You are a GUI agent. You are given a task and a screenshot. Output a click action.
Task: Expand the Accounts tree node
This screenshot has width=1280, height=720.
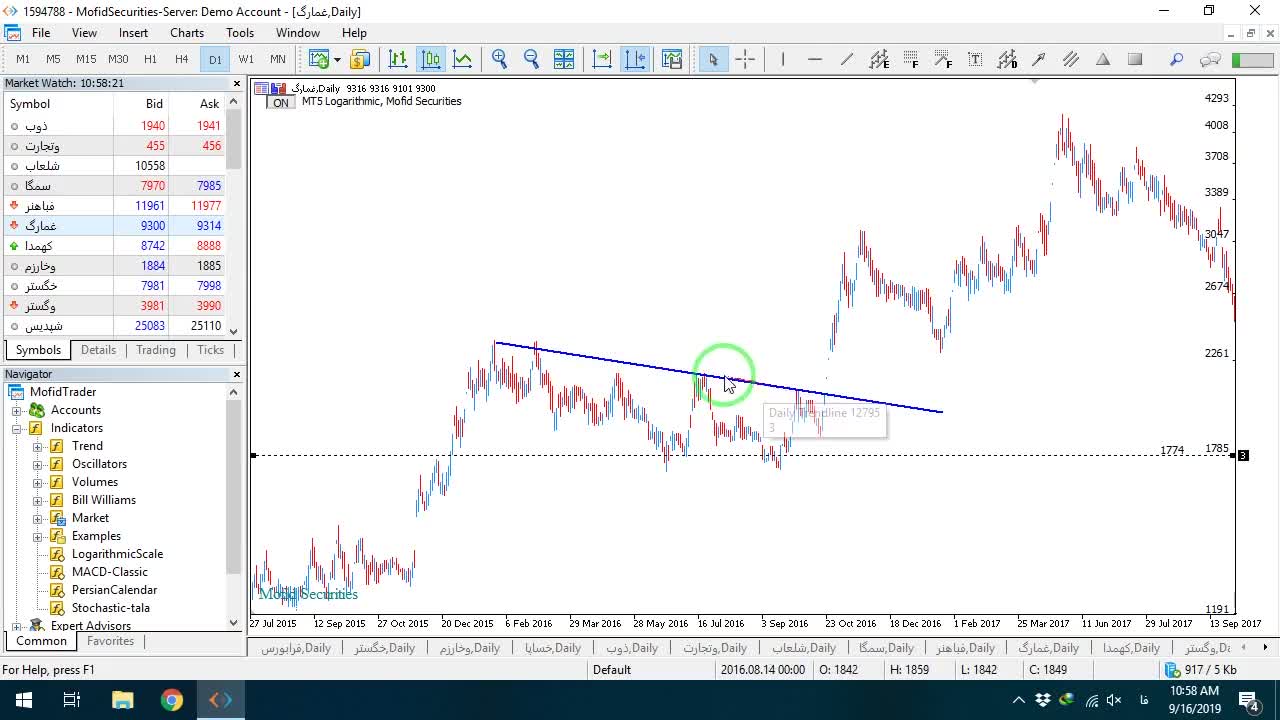click(17, 410)
